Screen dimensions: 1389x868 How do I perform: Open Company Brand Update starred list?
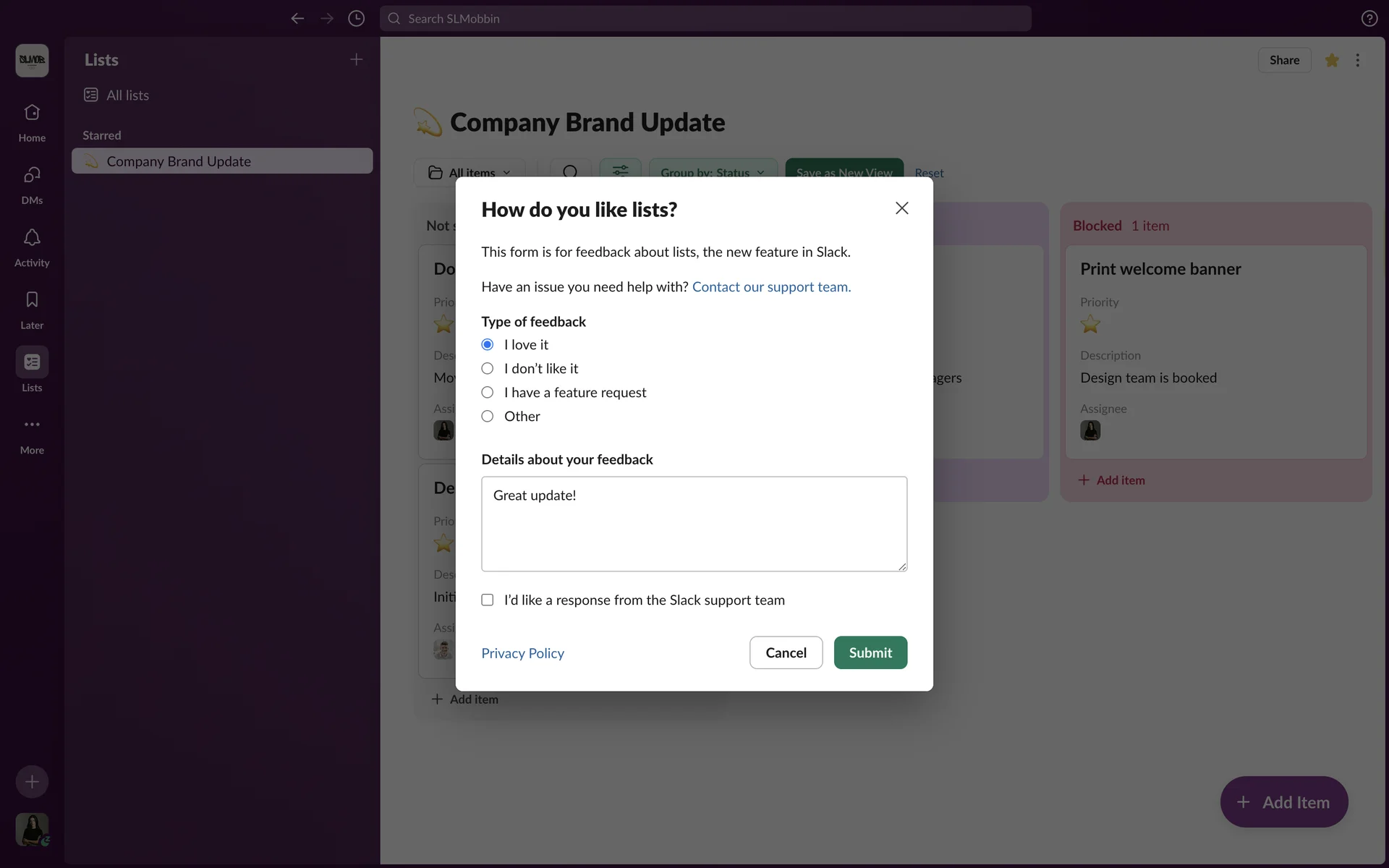[x=179, y=161]
